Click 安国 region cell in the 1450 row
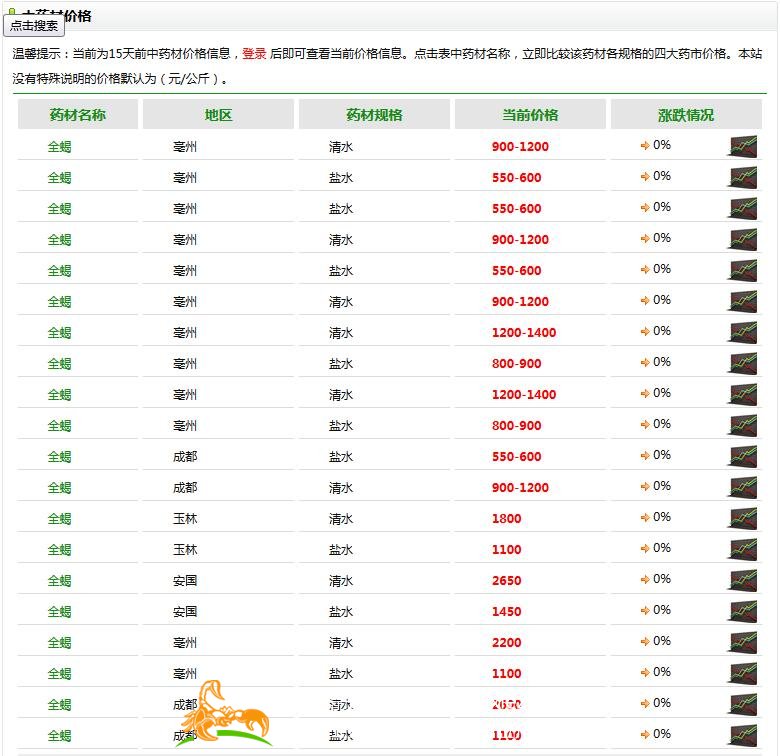780x756 pixels. (x=185, y=612)
